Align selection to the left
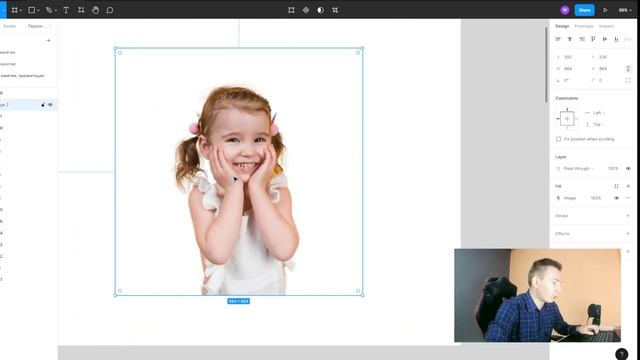 [558, 39]
